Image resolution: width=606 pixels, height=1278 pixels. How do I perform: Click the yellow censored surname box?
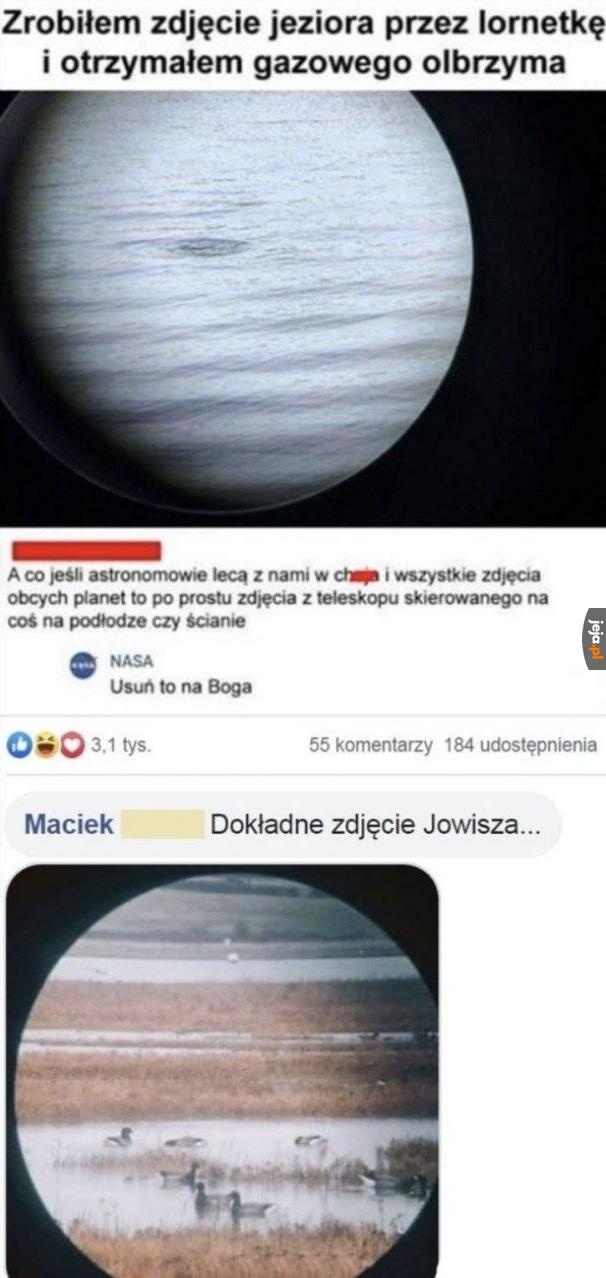point(161,825)
